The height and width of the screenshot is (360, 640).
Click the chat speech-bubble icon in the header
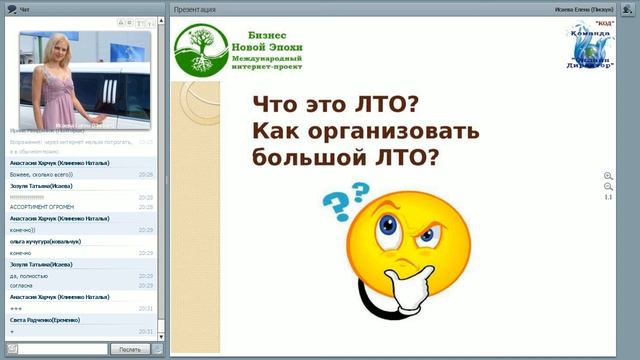(12, 9)
